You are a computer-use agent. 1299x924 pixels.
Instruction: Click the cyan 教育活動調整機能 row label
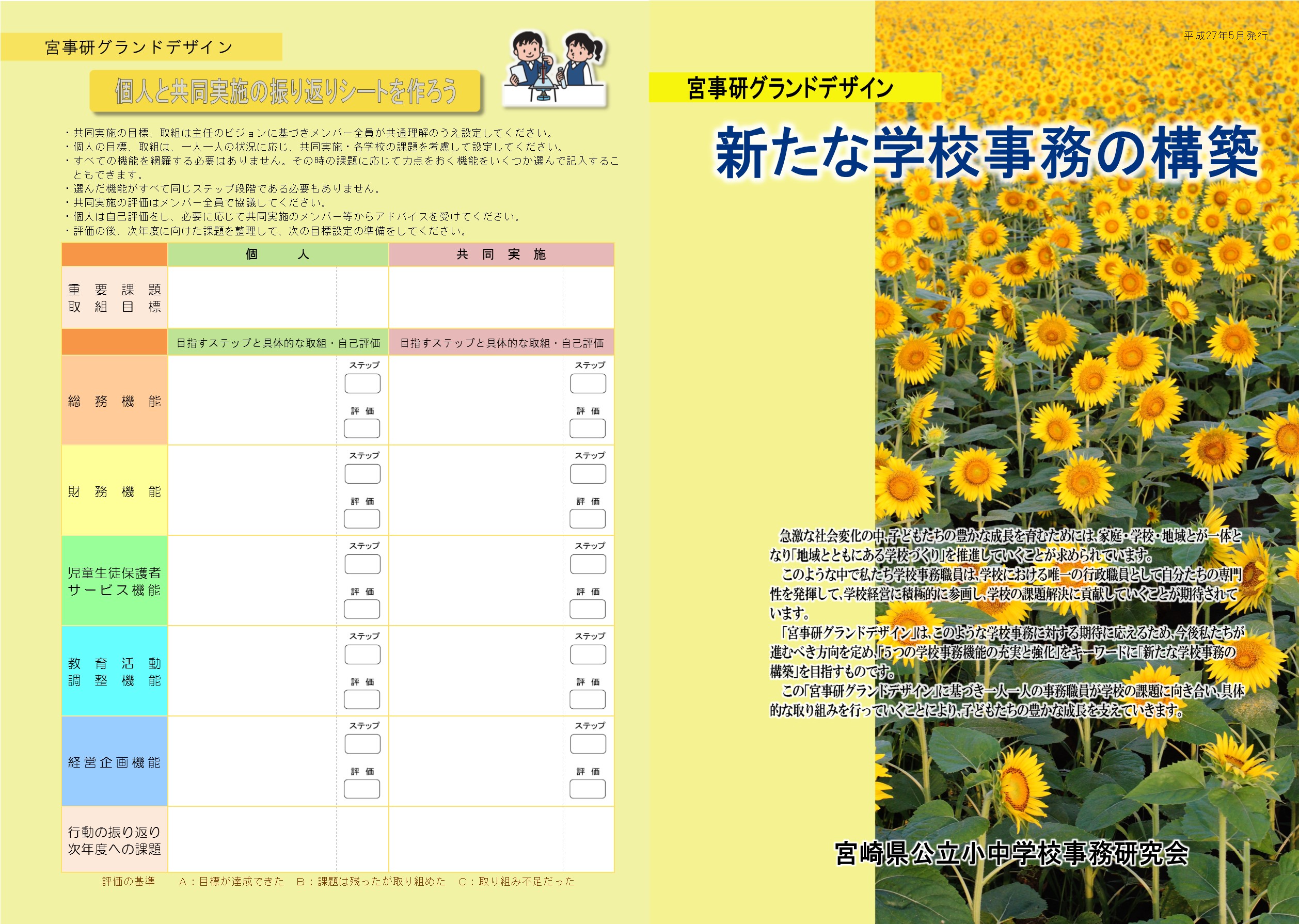pos(115,672)
